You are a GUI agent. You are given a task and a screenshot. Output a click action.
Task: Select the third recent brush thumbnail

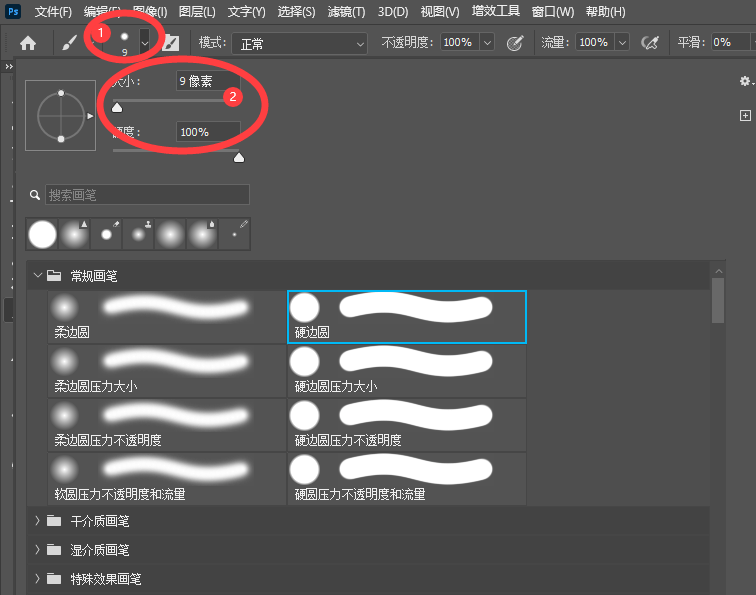106,234
